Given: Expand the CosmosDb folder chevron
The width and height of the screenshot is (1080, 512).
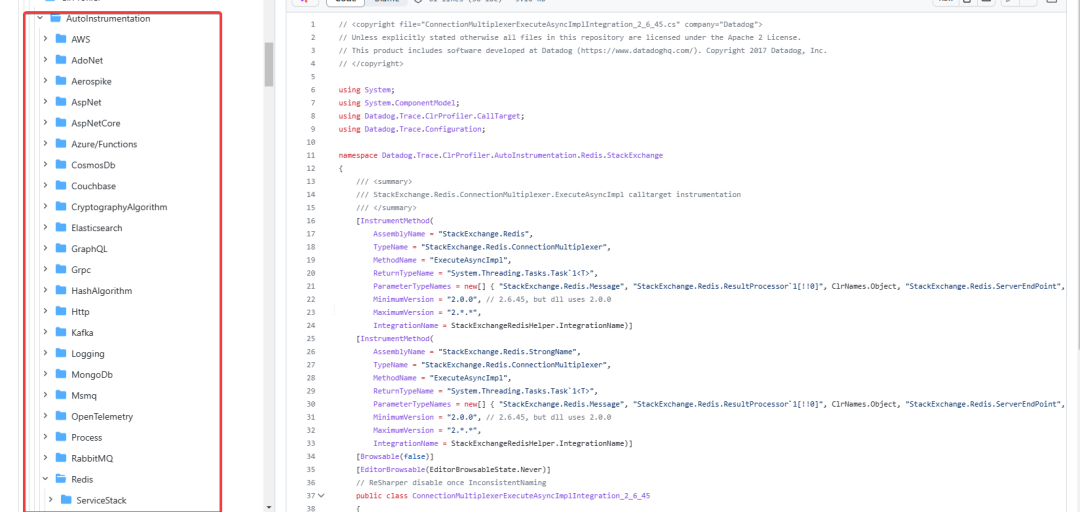Looking at the screenshot, I should click(x=45, y=164).
